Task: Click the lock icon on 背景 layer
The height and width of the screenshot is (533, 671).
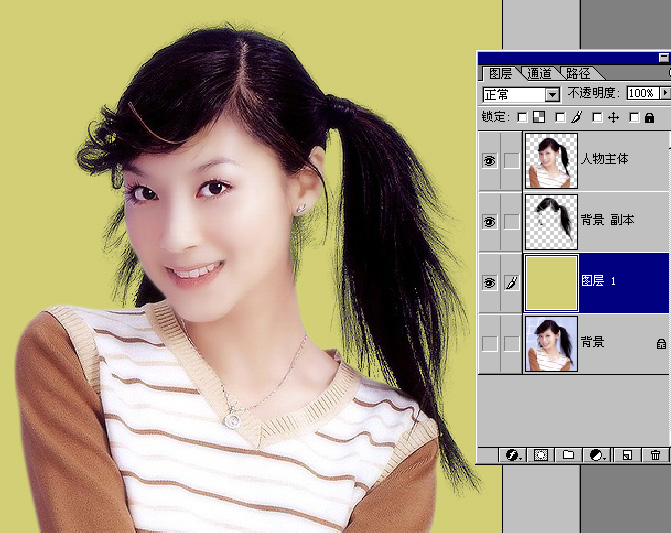Action: (661, 343)
